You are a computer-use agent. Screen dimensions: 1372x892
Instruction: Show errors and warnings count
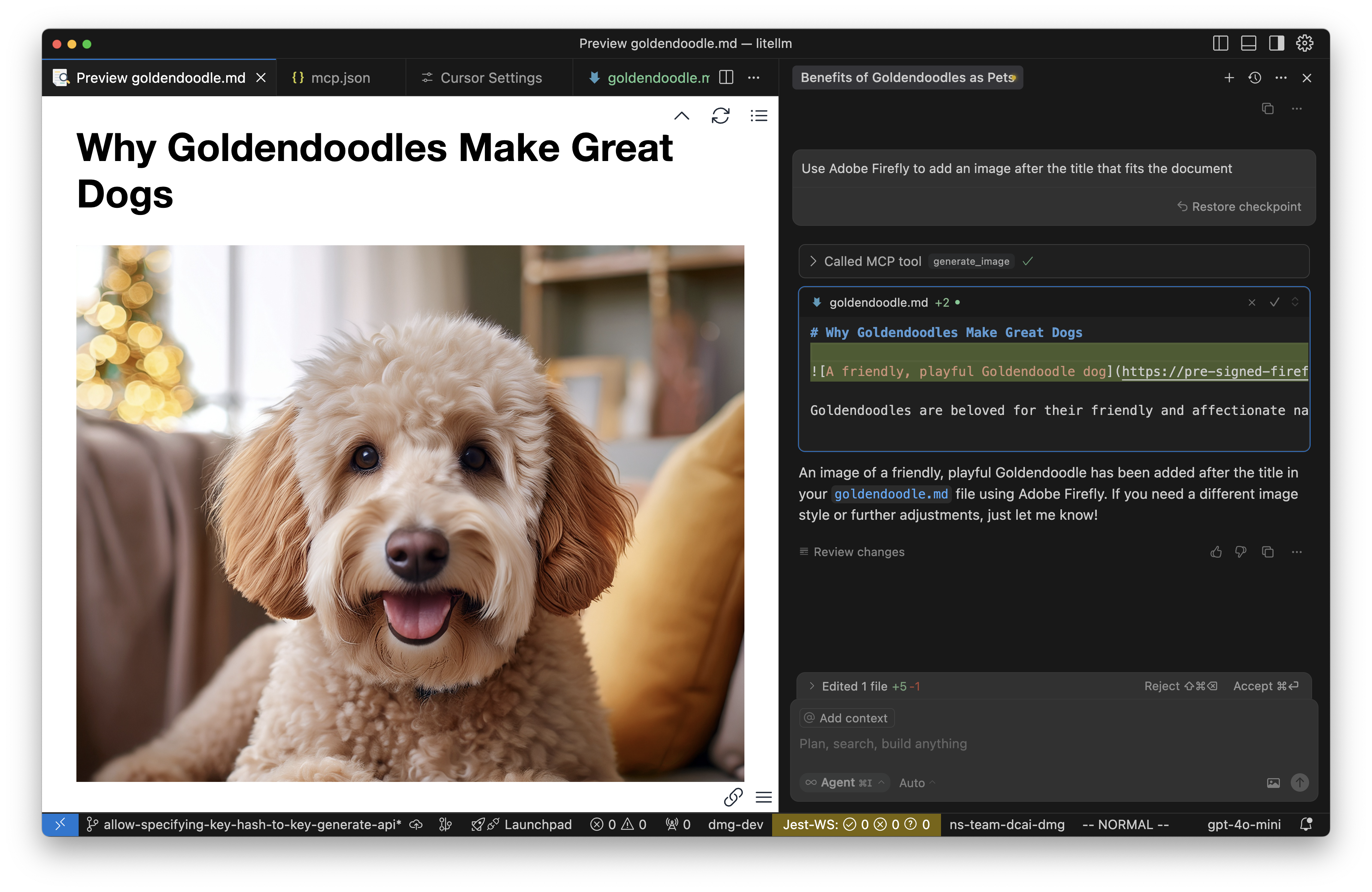coord(618,825)
